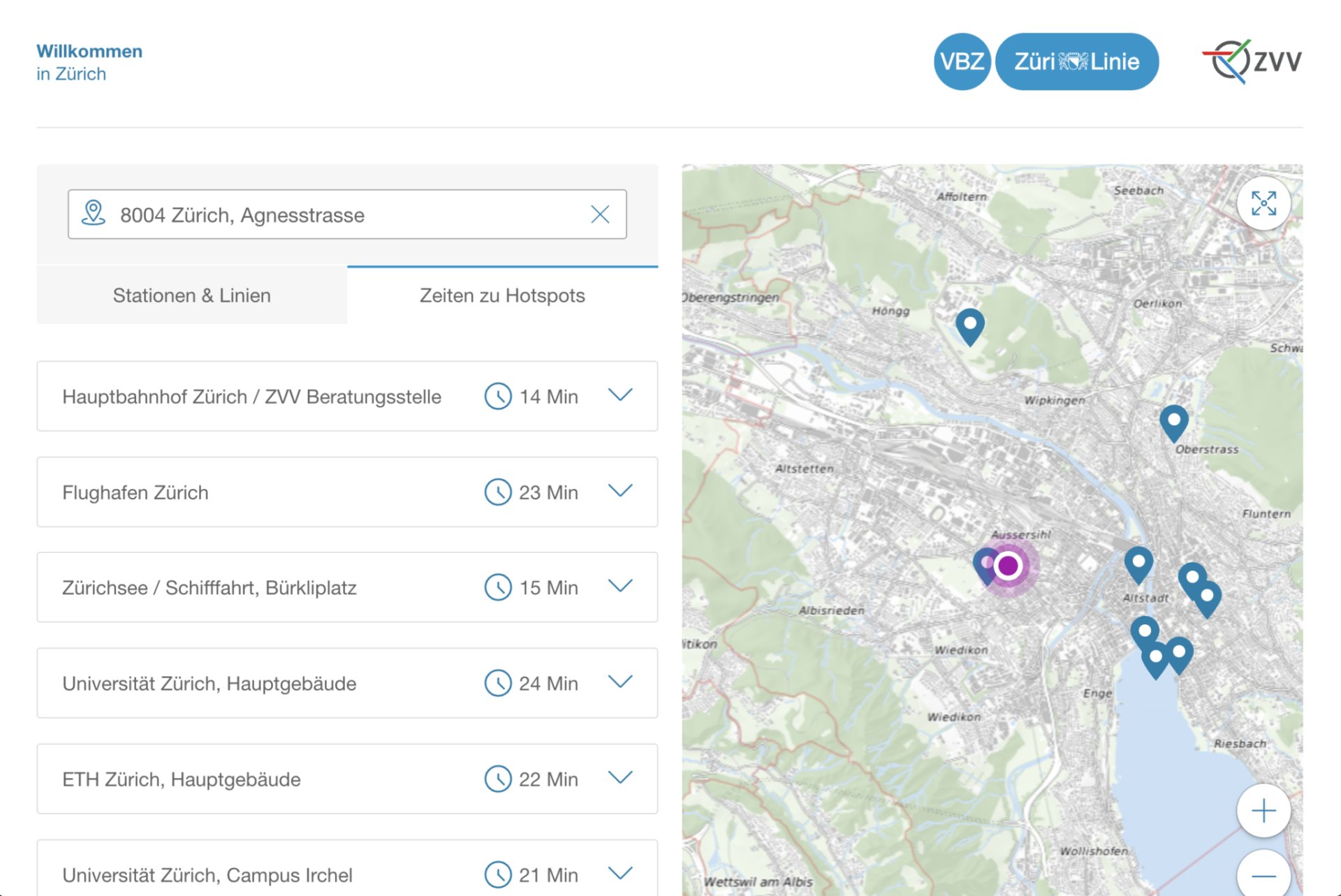1341x896 pixels.
Task: Click the clock icon beside Hauptbahnhof Zürich
Action: (497, 396)
